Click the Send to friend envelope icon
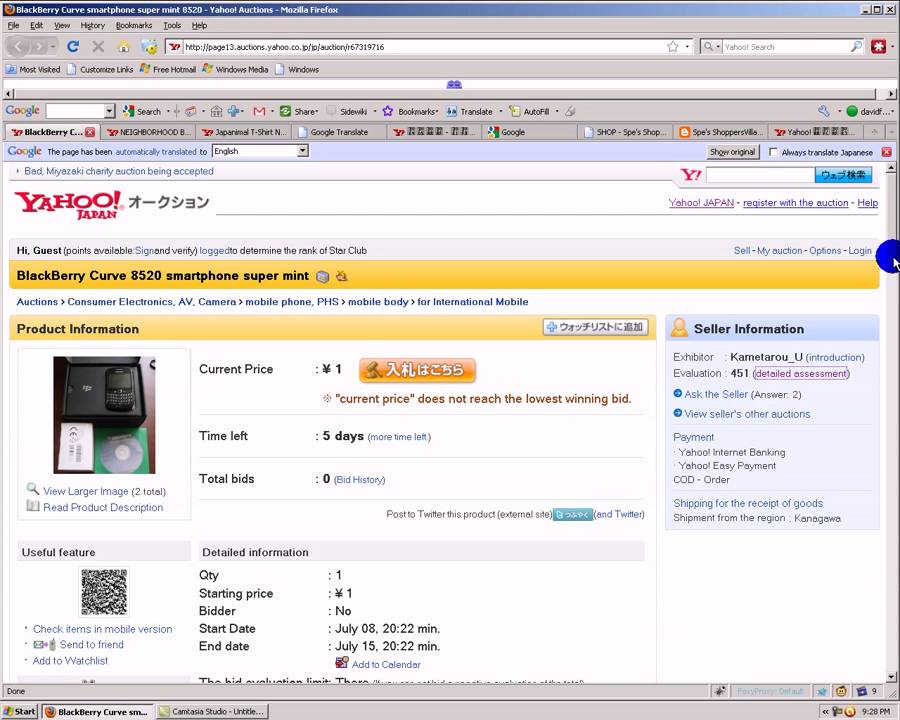 coord(44,644)
